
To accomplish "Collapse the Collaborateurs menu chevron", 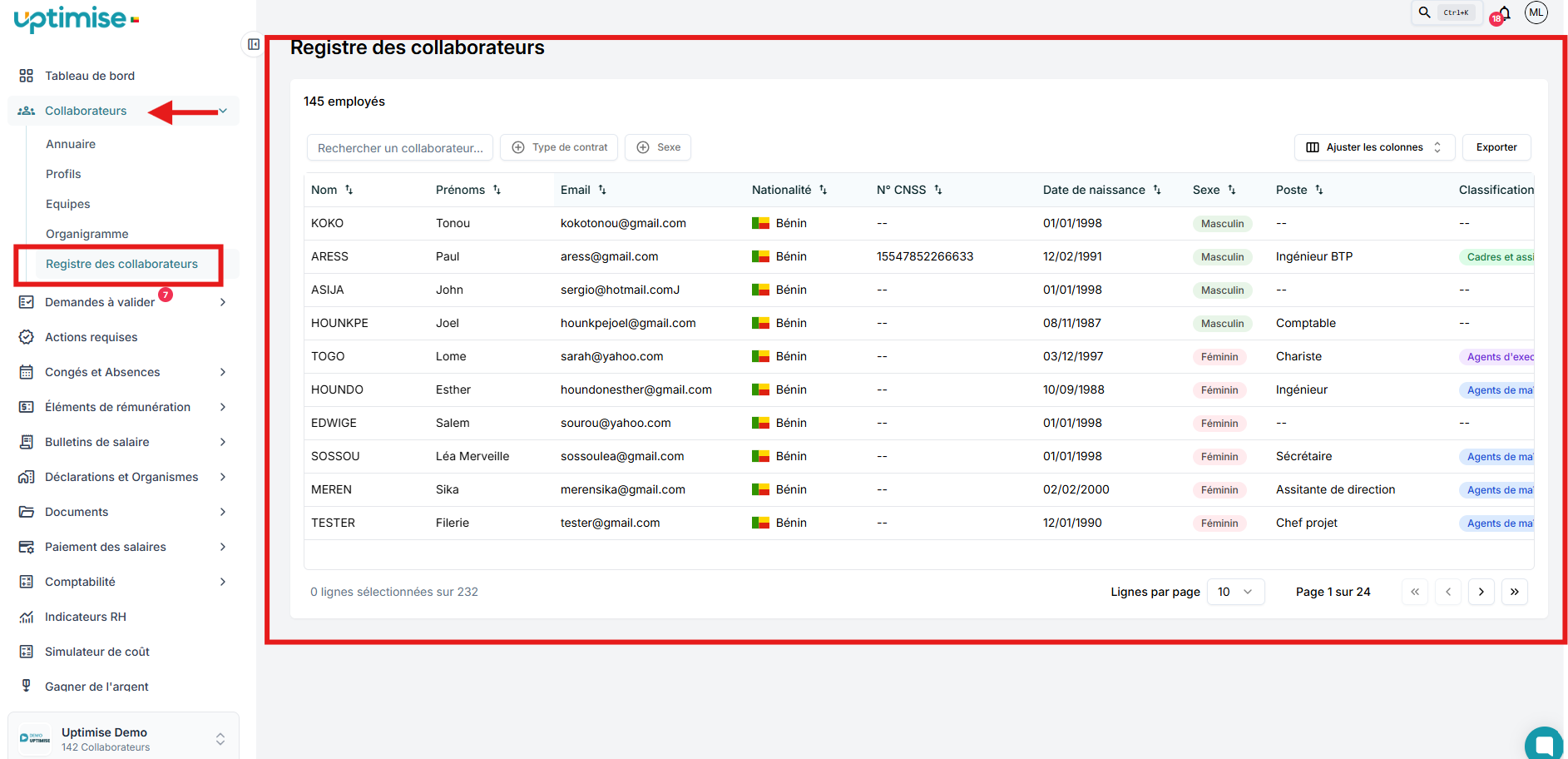I will pyautogui.click(x=223, y=111).
